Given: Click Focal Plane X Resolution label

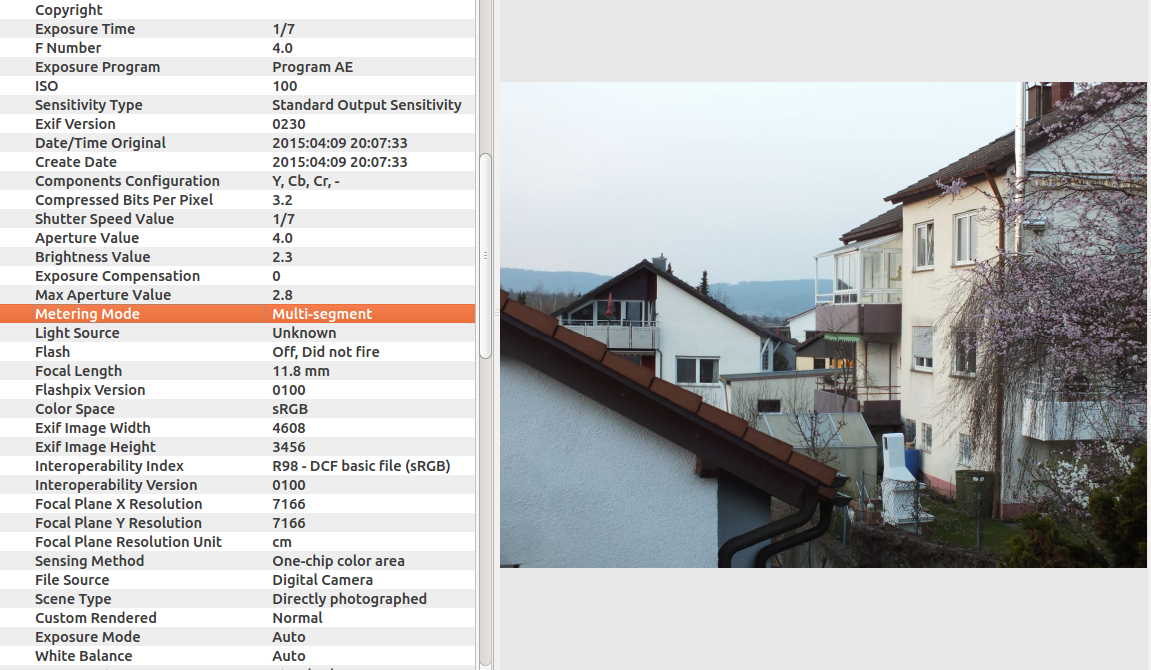Looking at the screenshot, I should pos(119,504).
